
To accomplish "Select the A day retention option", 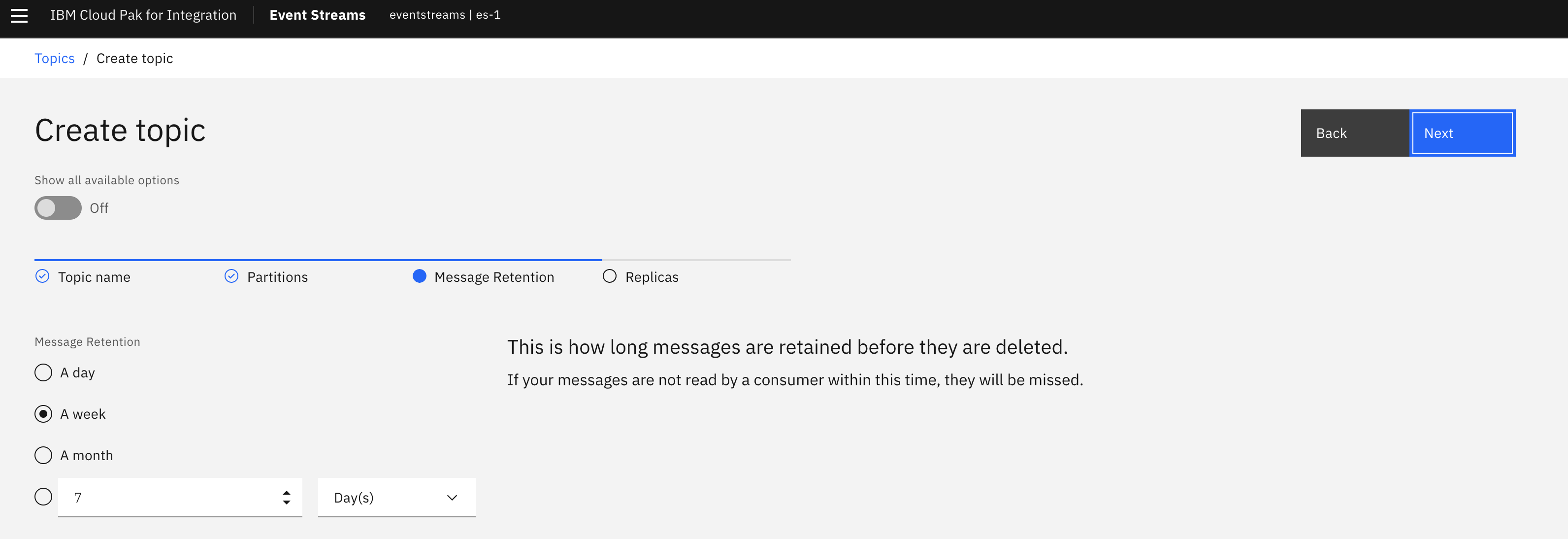I will [43, 373].
